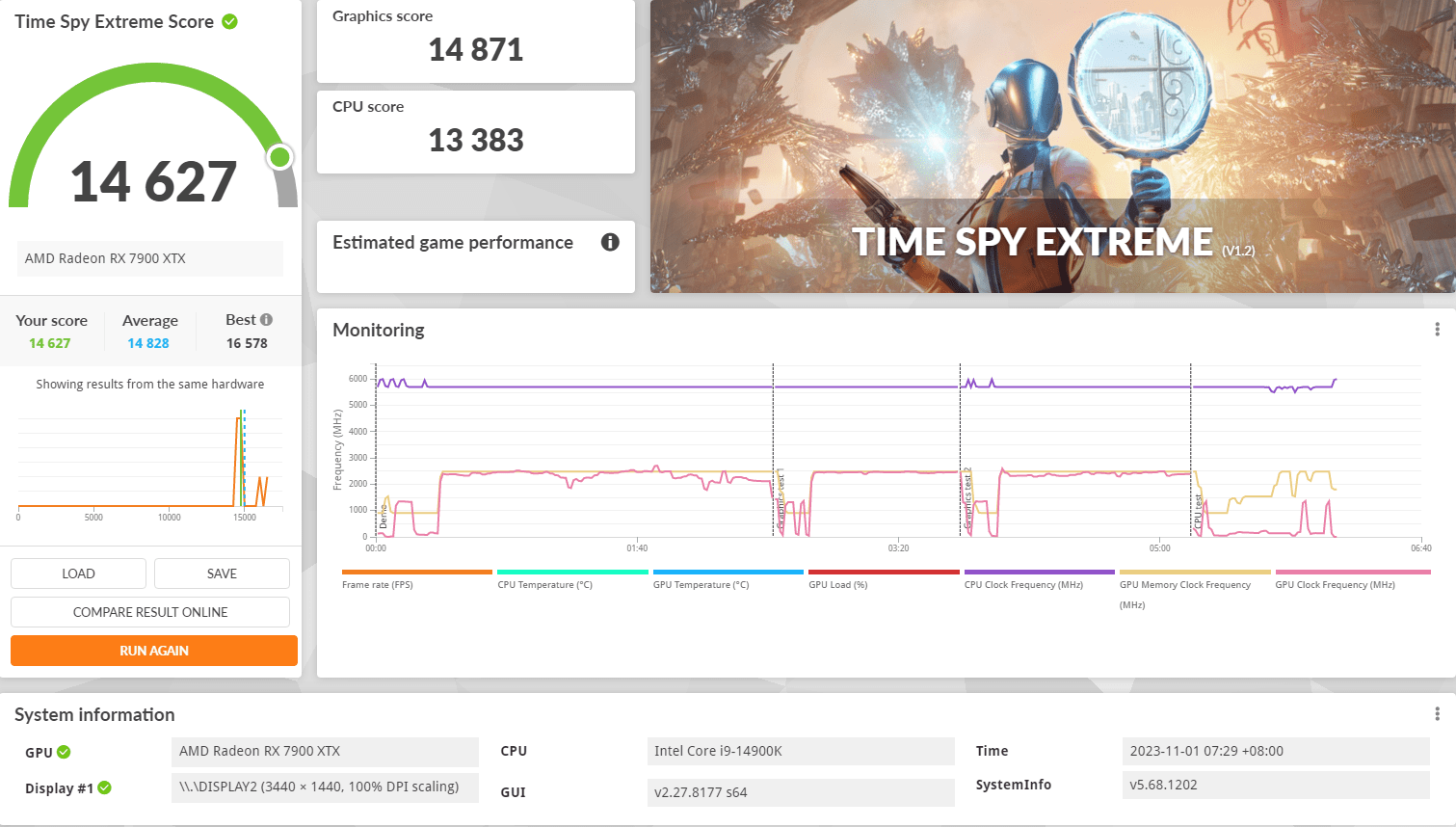
Task: Click the System information GPU field AMD Radeon RX 7900 XTX
Action: [x=325, y=752]
